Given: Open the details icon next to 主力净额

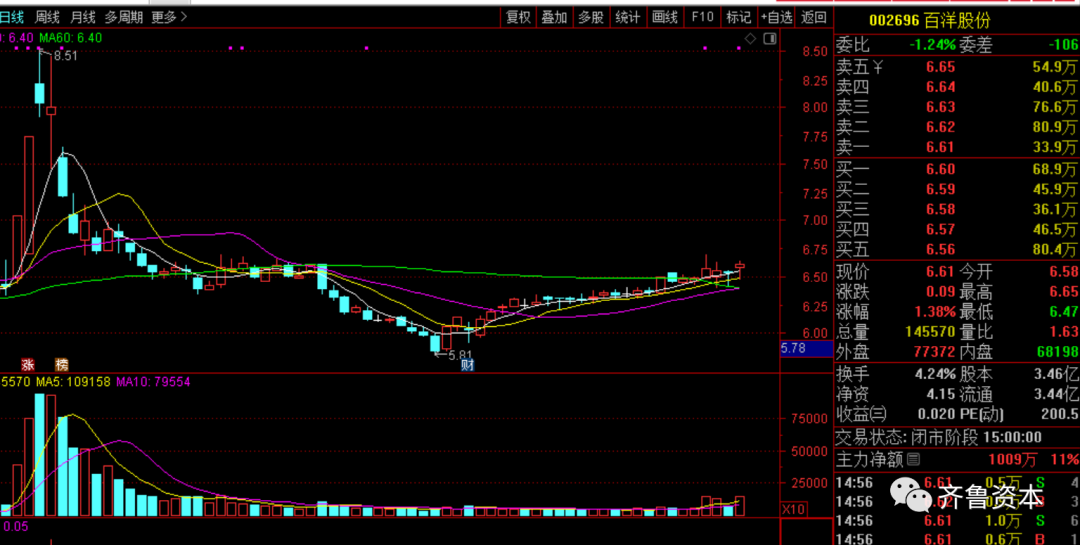Looking at the screenshot, I should pos(913,459).
